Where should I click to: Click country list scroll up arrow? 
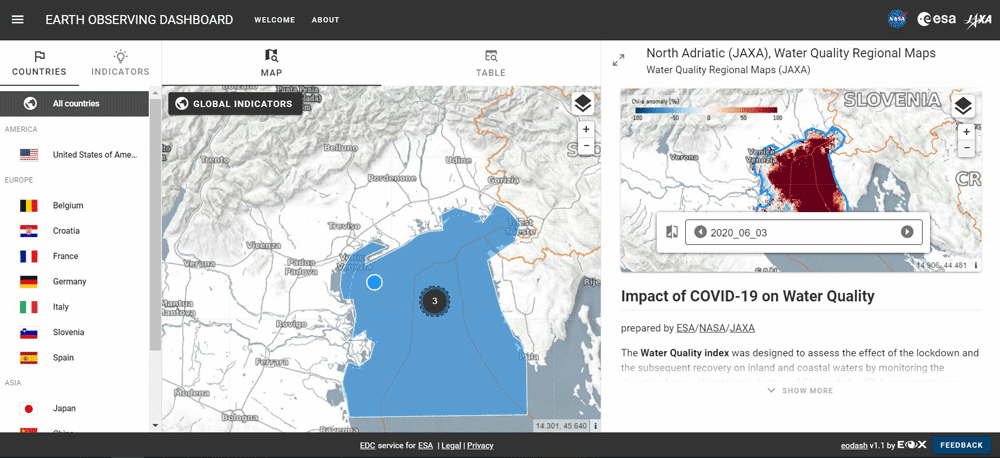tap(155, 91)
